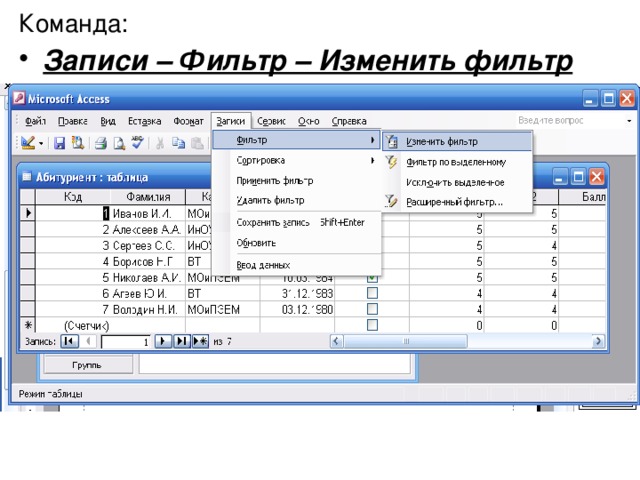Click cell Алексеев А.А.
The width and height of the screenshot is (640, 480).
click(x=147, y=230)
